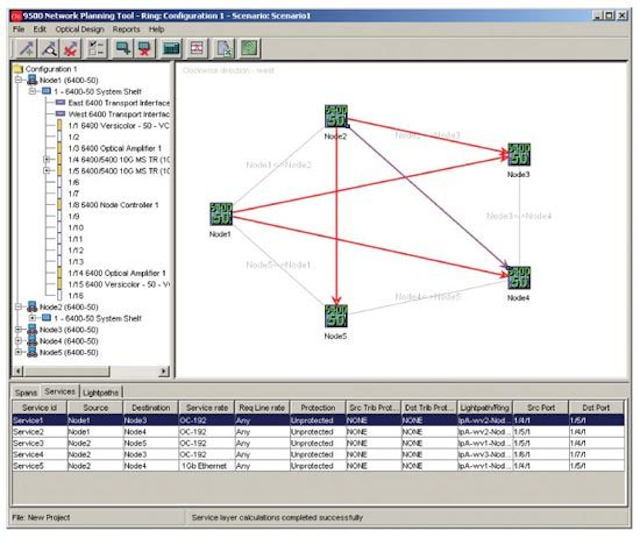Screen dimensions: 640x538
Task: Click the add node toolbar icon
Action: coord(123,49)
